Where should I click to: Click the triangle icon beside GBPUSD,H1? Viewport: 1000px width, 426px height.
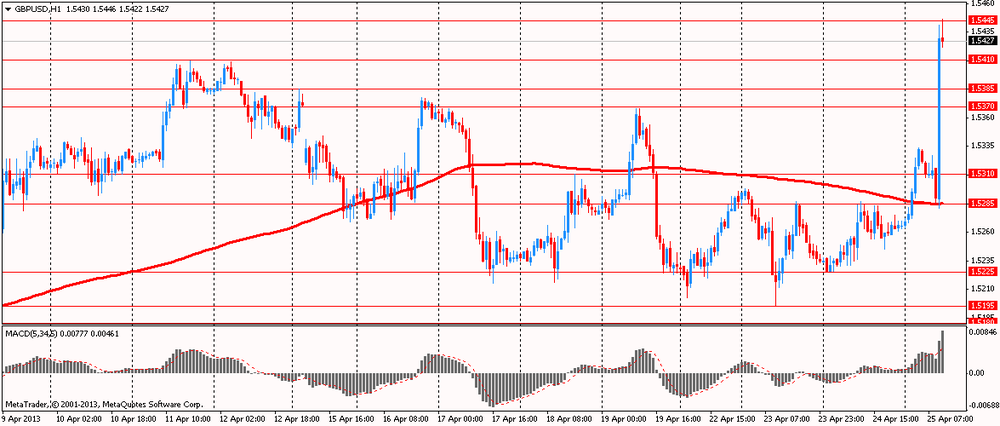(7, 10)
